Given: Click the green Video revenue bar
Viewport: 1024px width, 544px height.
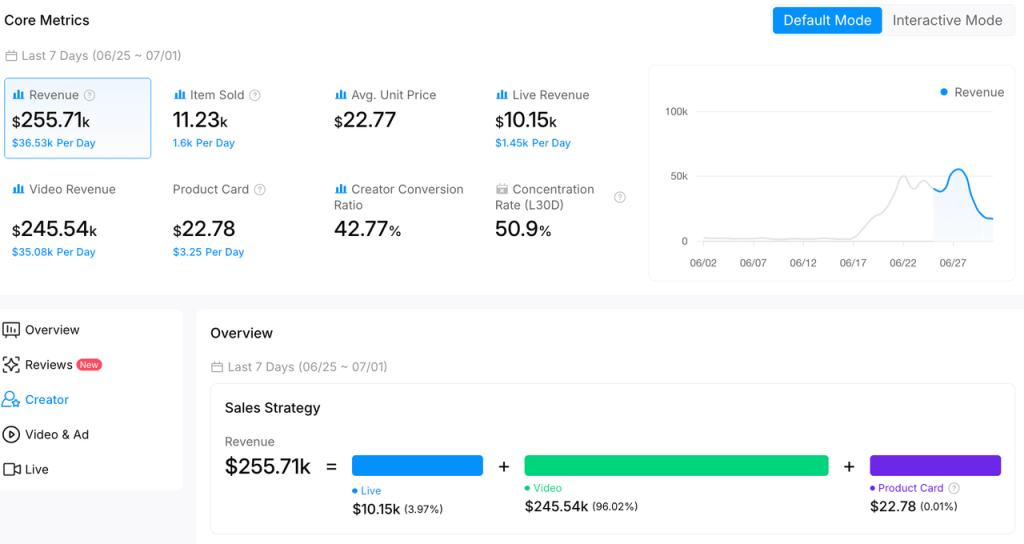Looking at the screenshot, I should [676, 466].
